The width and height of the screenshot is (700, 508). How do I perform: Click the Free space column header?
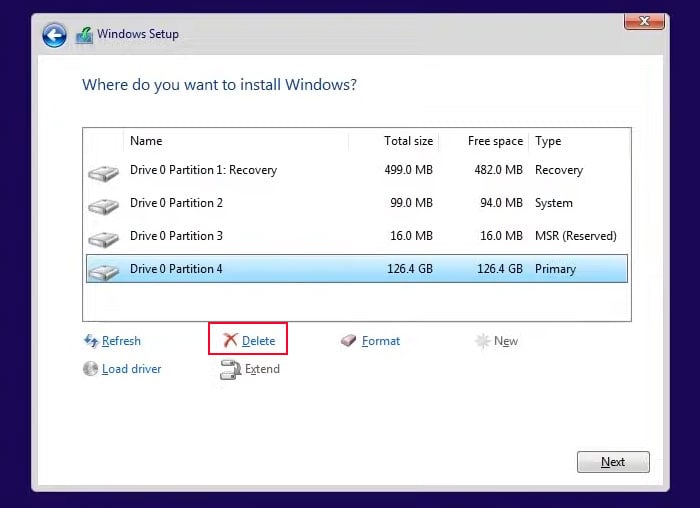point(495,141)
